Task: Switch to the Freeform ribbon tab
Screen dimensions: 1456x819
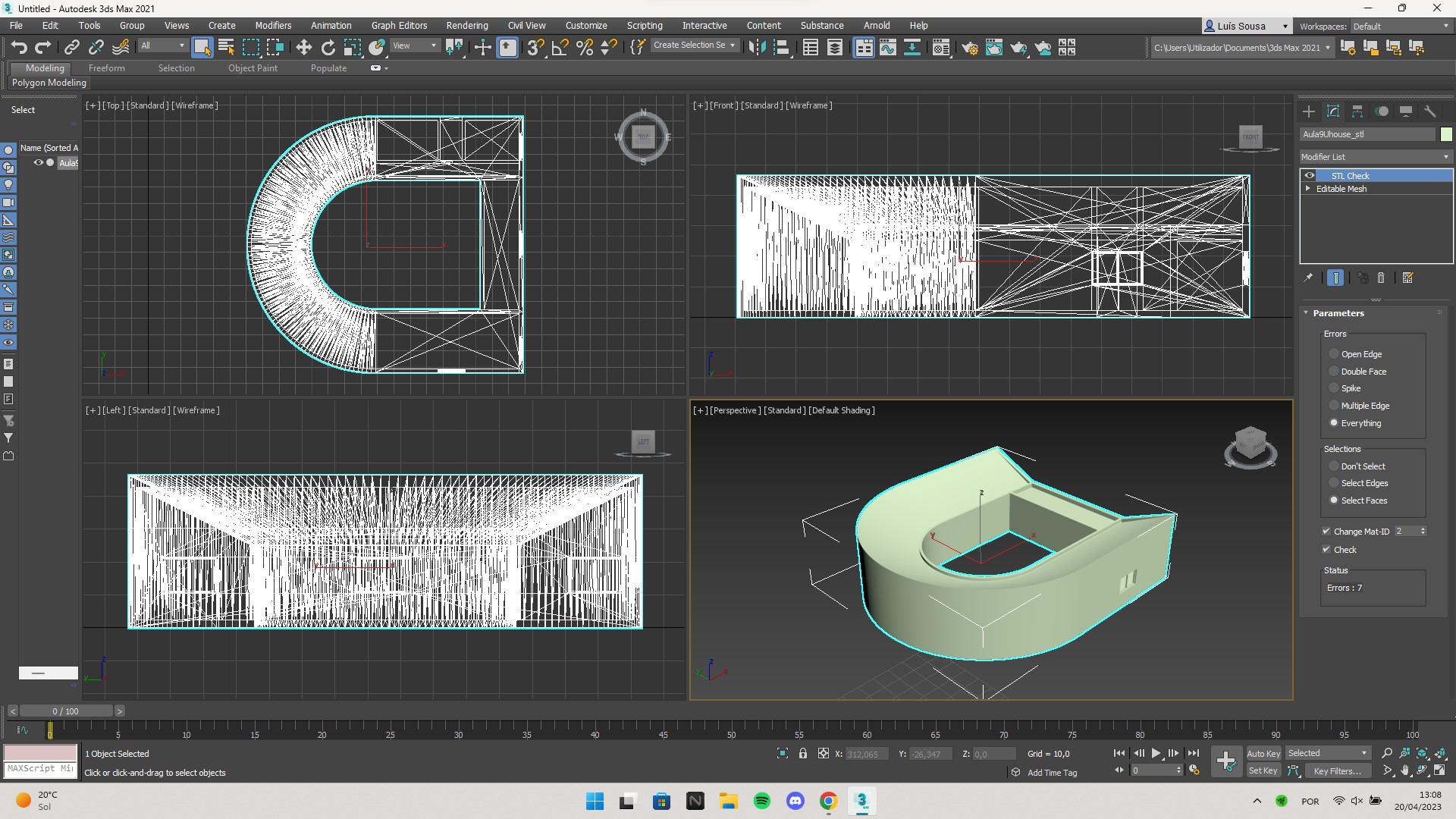Action: (x=106, y=68)
